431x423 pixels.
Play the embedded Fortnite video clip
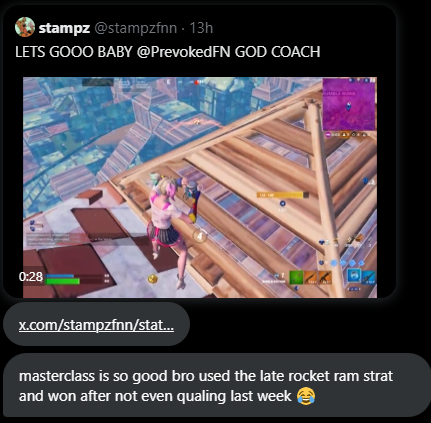(x=200, y=187)
